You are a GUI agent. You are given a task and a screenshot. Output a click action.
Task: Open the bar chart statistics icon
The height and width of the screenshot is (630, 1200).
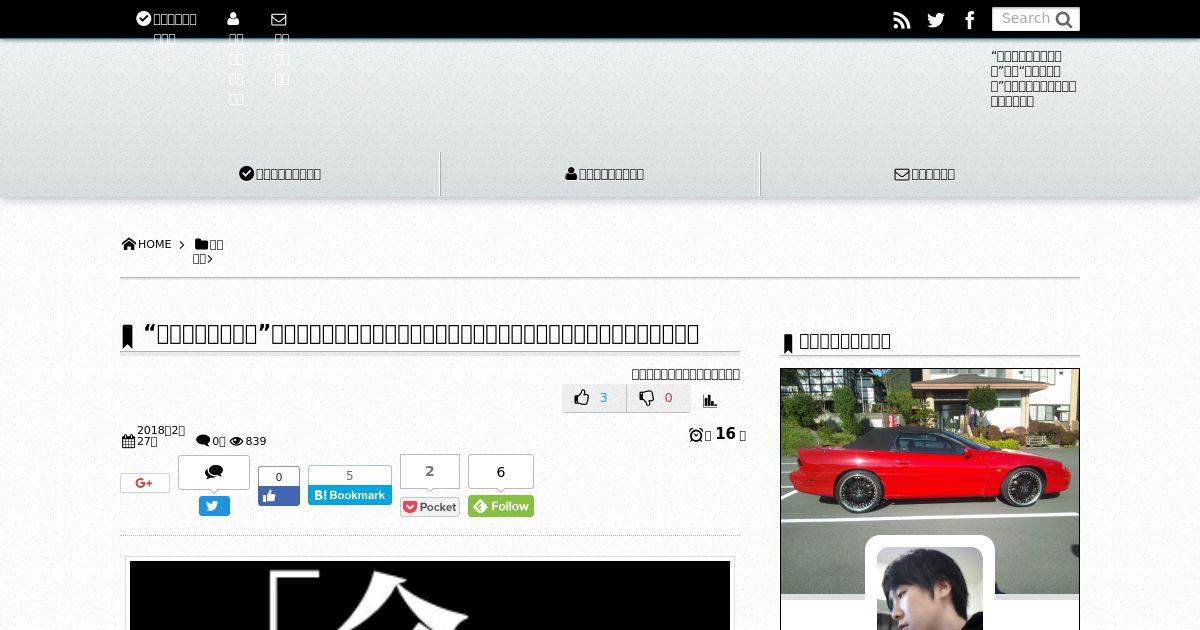(710, 400)
